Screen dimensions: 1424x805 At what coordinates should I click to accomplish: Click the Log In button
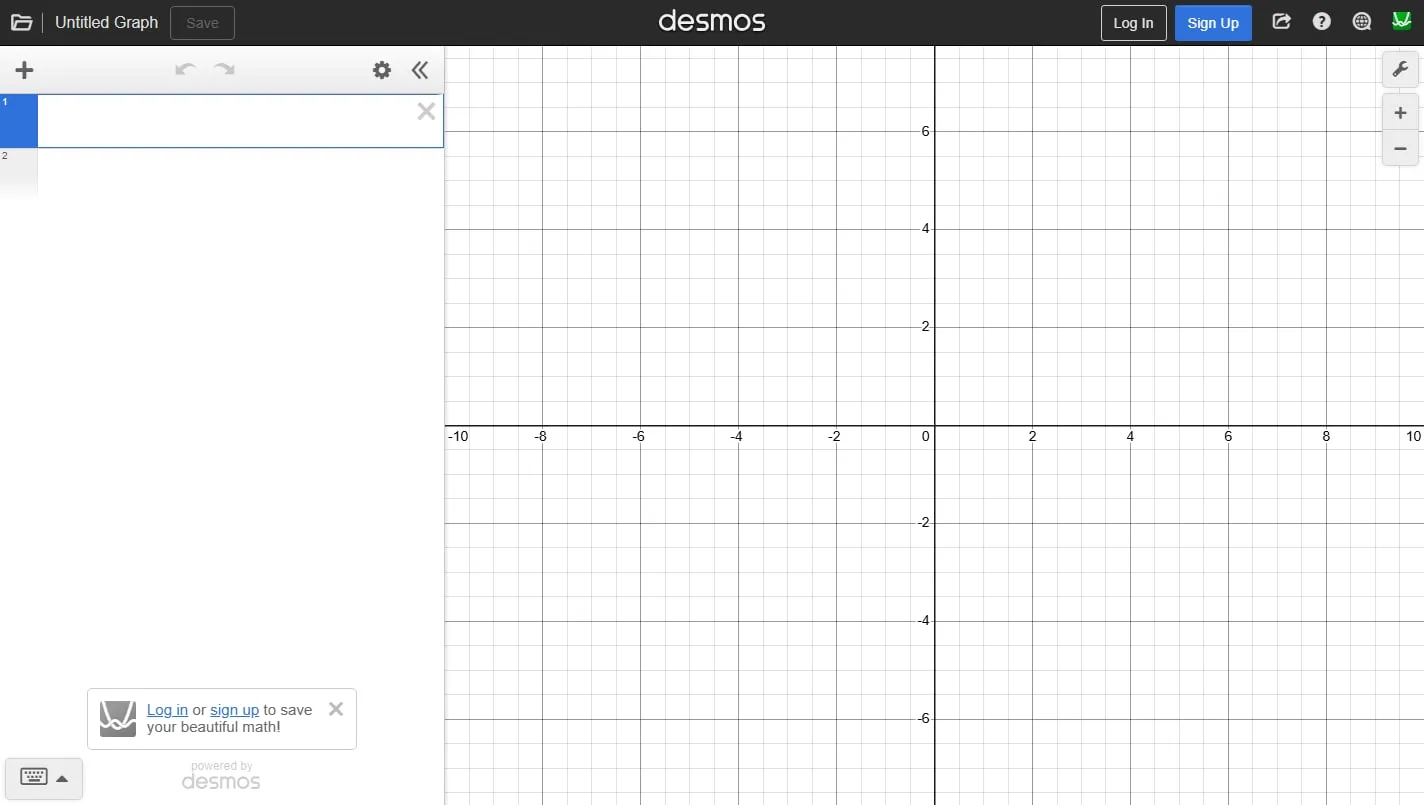coord(1133,23)
